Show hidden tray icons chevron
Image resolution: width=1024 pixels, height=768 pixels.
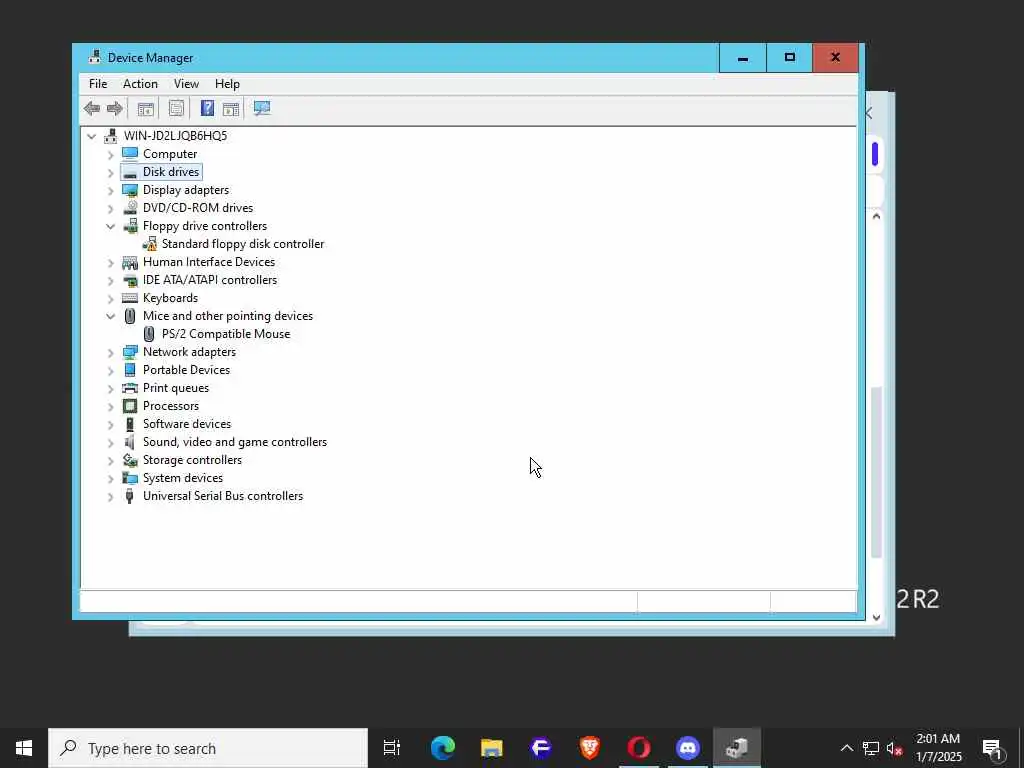coord(846,748)
